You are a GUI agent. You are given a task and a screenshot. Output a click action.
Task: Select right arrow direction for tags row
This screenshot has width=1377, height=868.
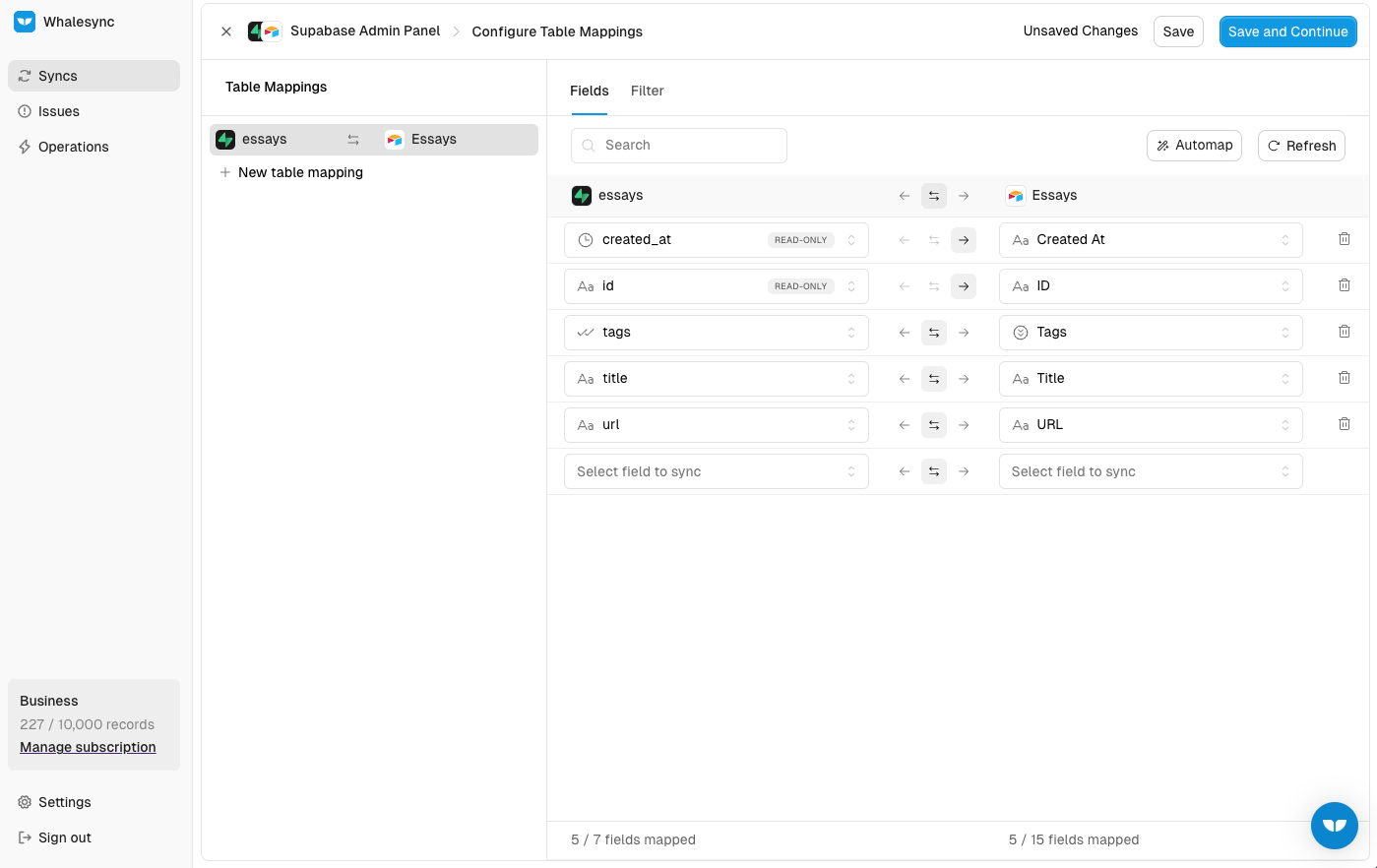coord(964,333)
